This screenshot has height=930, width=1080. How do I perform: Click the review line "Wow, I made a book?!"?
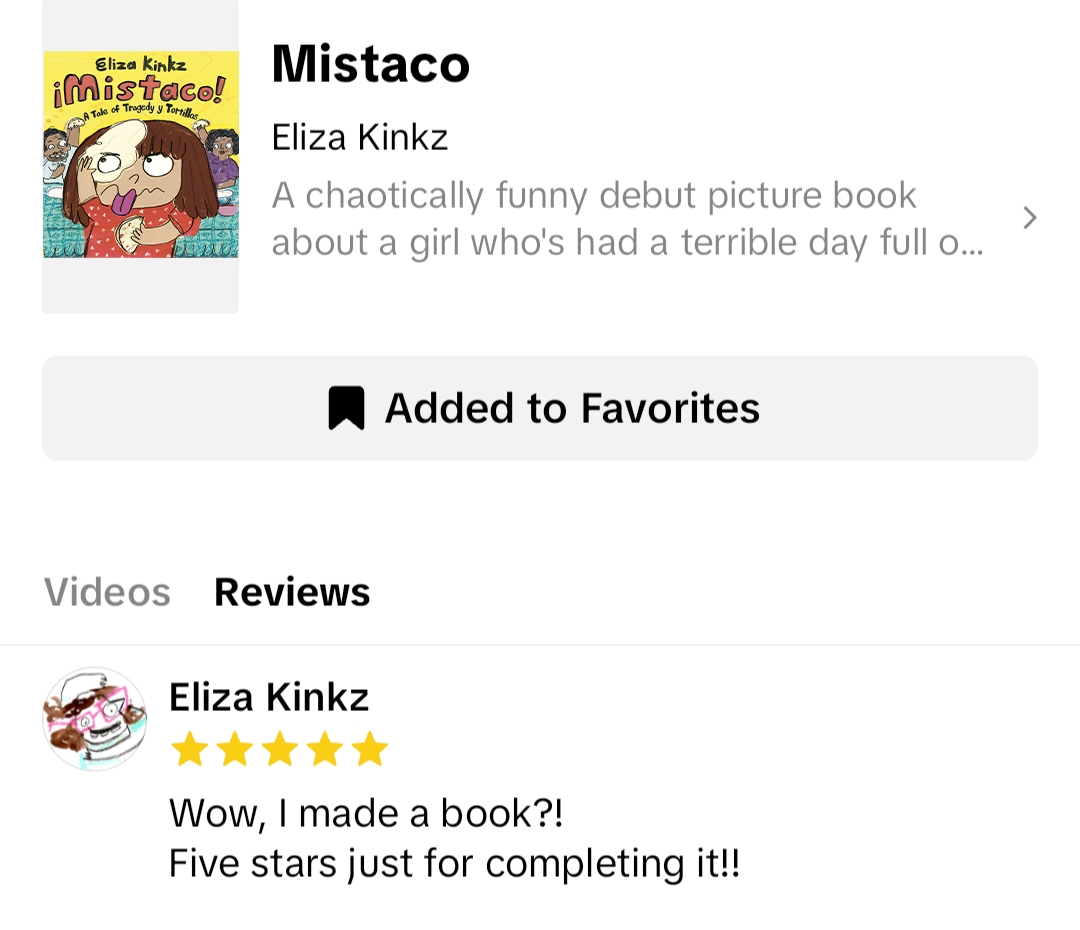pyautogui.click(x=366, y=812)
